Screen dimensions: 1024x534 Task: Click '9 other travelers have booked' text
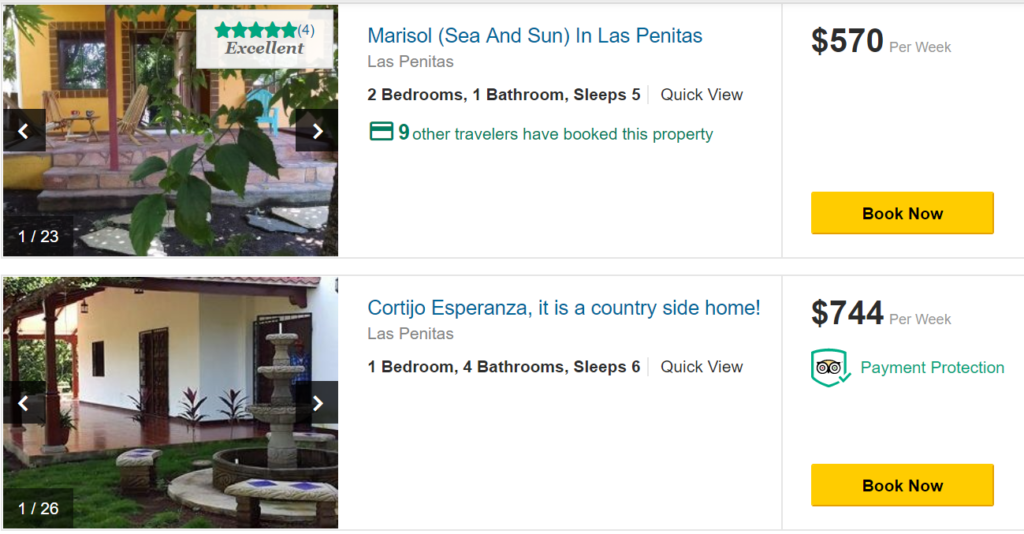point(562,134)
